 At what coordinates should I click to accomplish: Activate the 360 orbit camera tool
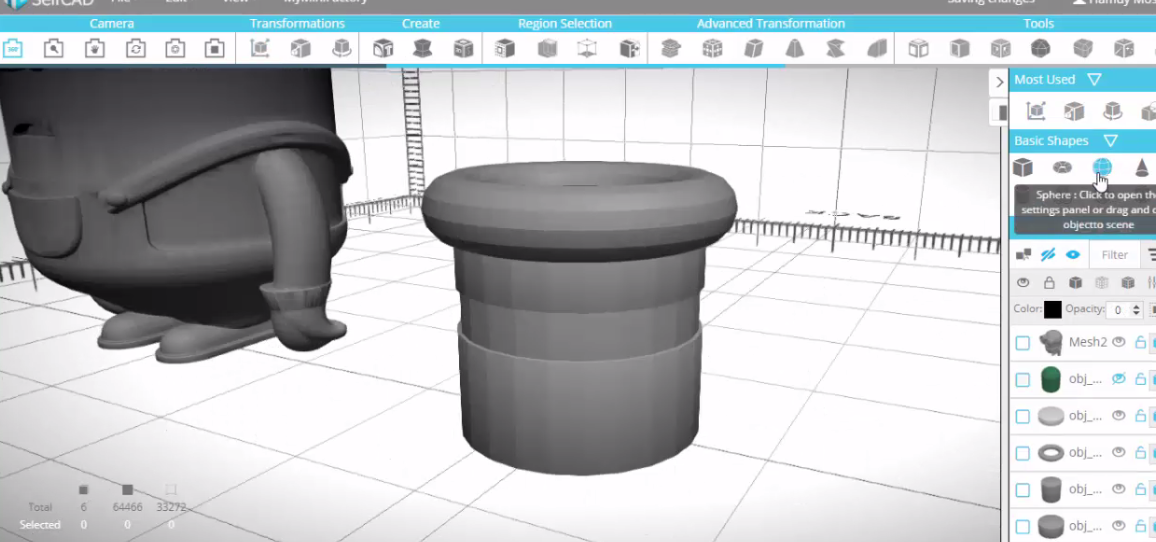[x=13, y=49]
